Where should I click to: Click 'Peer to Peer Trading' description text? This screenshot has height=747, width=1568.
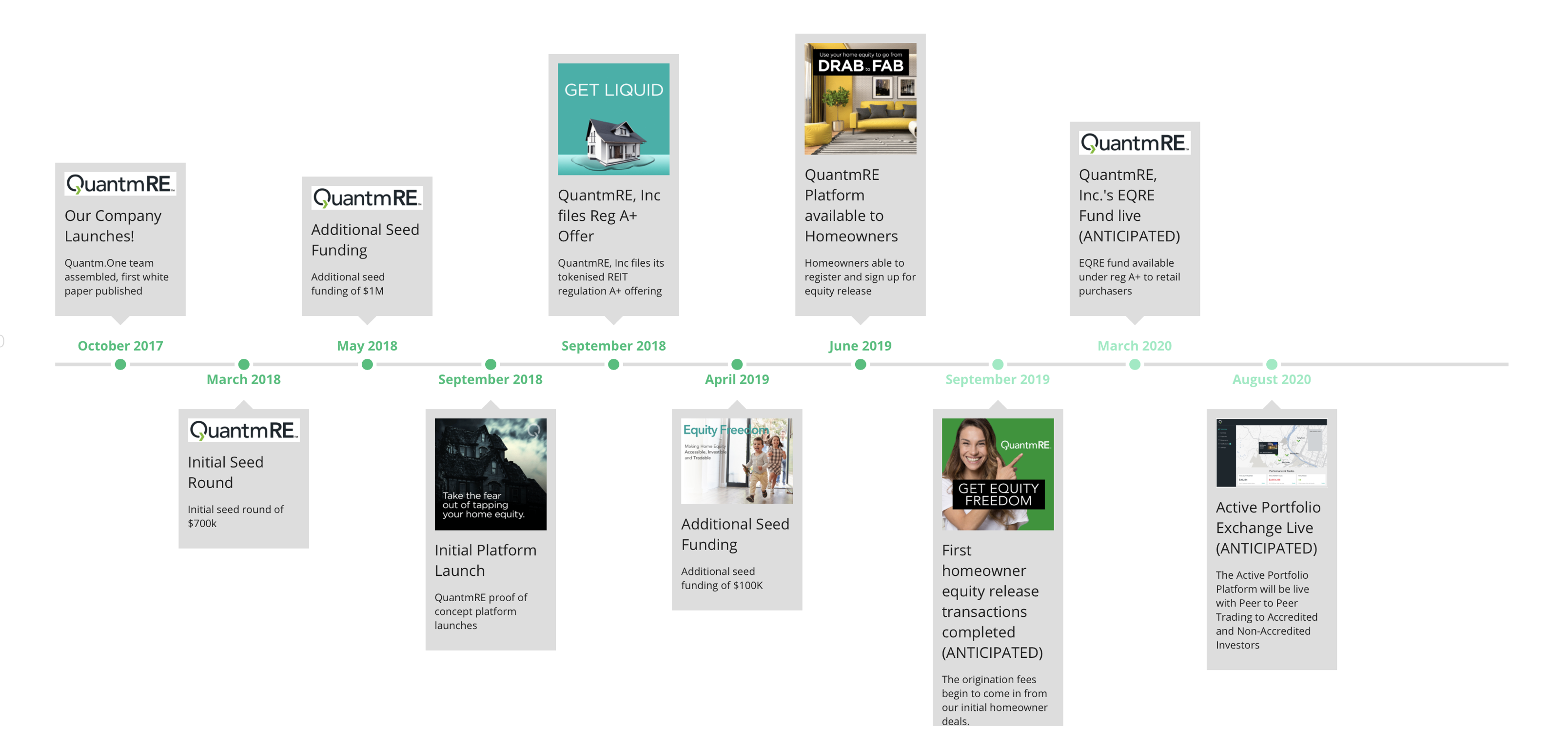click(x=1267, y=610)
